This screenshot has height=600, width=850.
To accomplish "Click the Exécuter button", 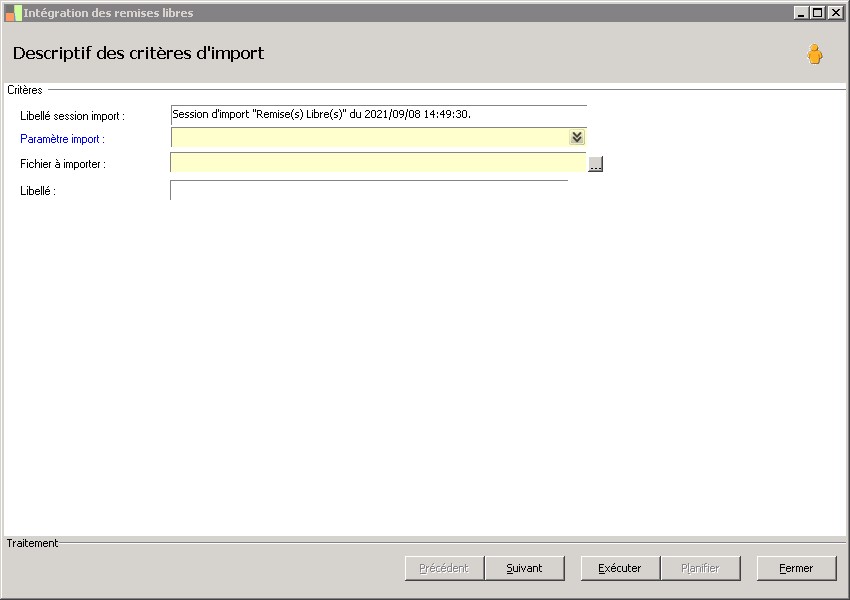I will pos(620,568).
